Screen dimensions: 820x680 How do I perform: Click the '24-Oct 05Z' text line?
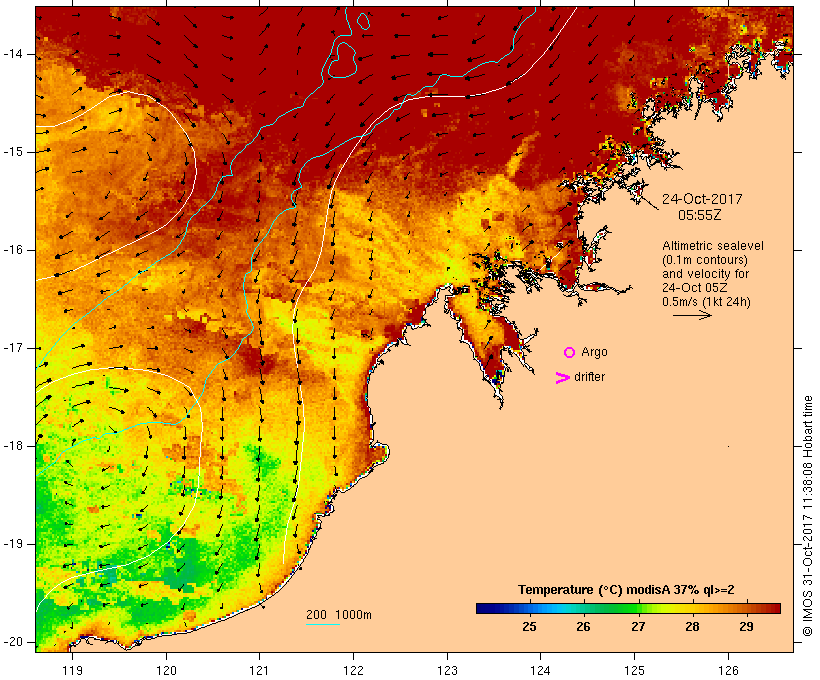click(x=694, y=288)
